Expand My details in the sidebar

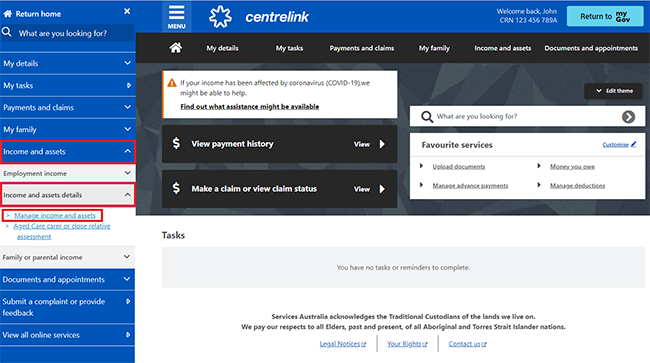68,63
